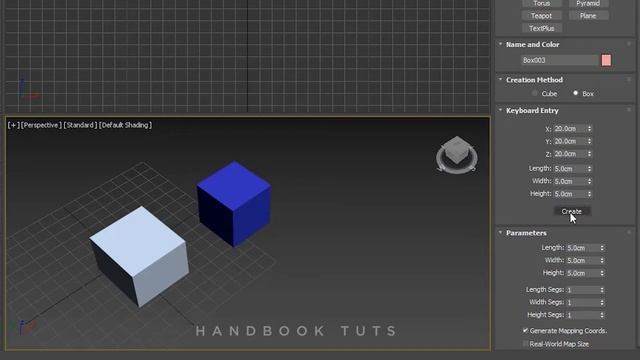The height and width of the screenshot is (360, 640).
Task: Open the [+] viewport general menu
Action: click(x=13, y=125)
